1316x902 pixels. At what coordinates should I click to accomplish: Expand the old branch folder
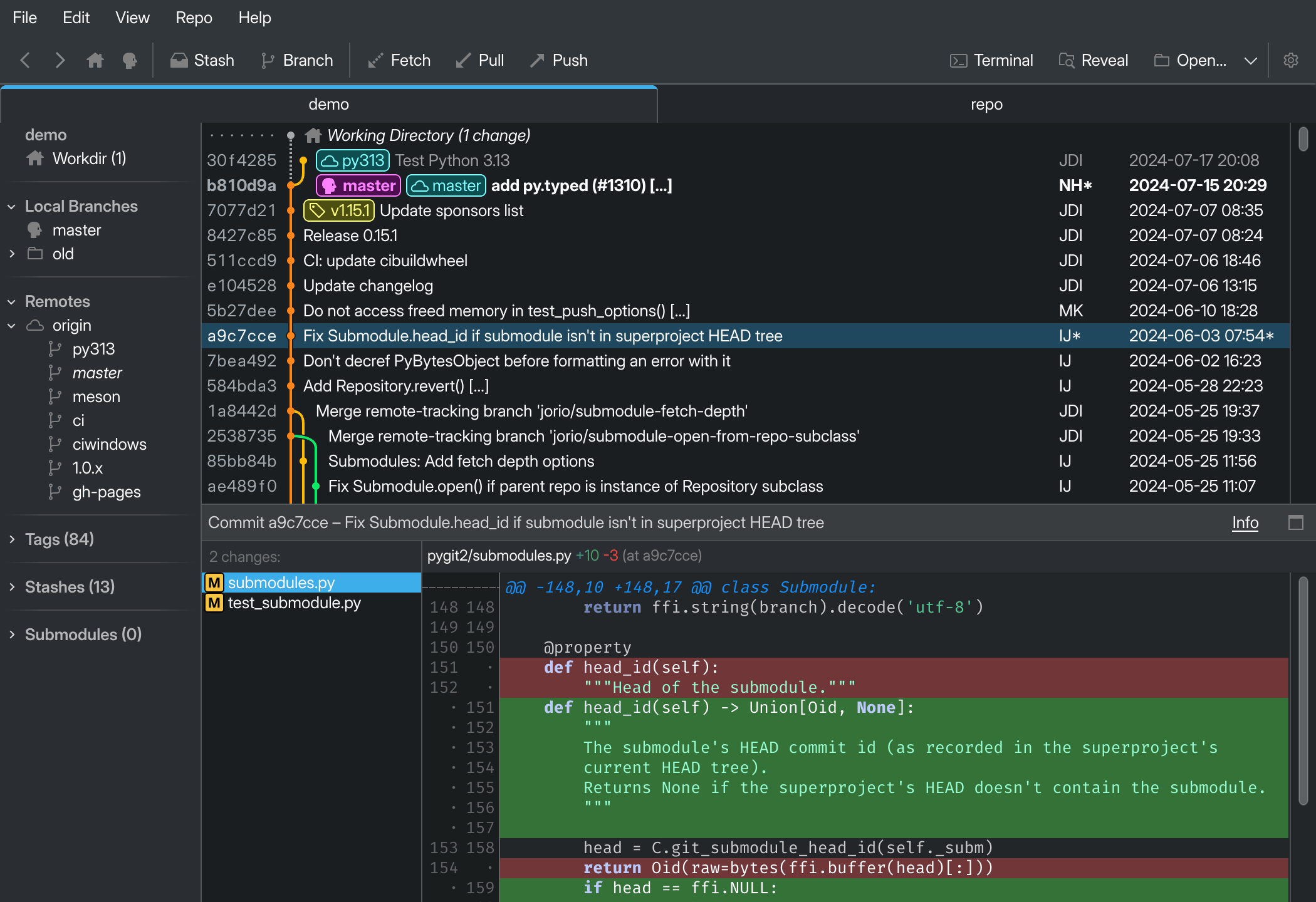(11, 254)
